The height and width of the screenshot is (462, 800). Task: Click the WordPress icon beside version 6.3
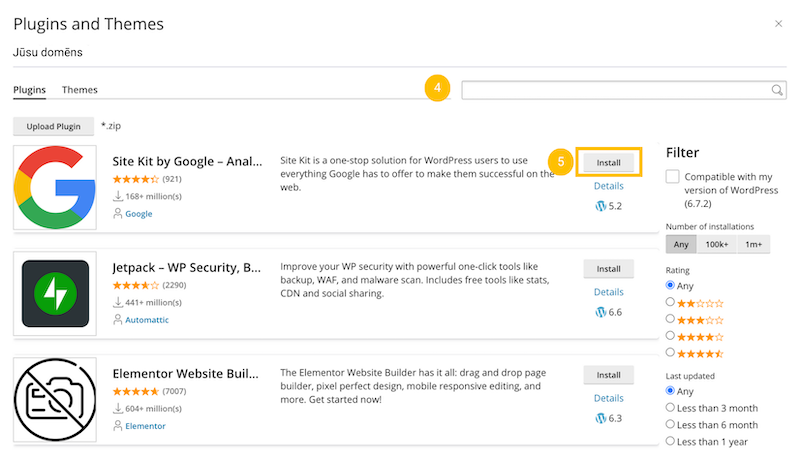pos(600,418)
